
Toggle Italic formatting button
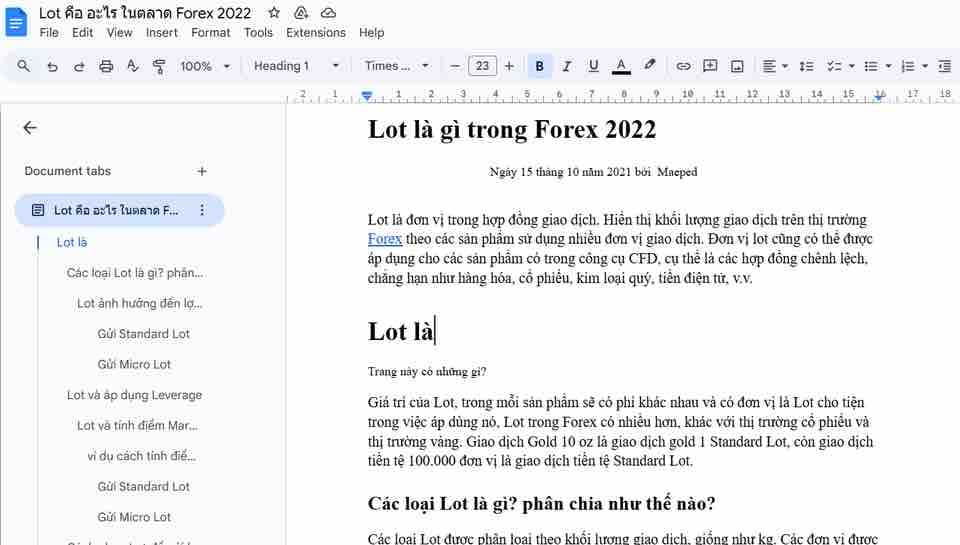[567, 66]
